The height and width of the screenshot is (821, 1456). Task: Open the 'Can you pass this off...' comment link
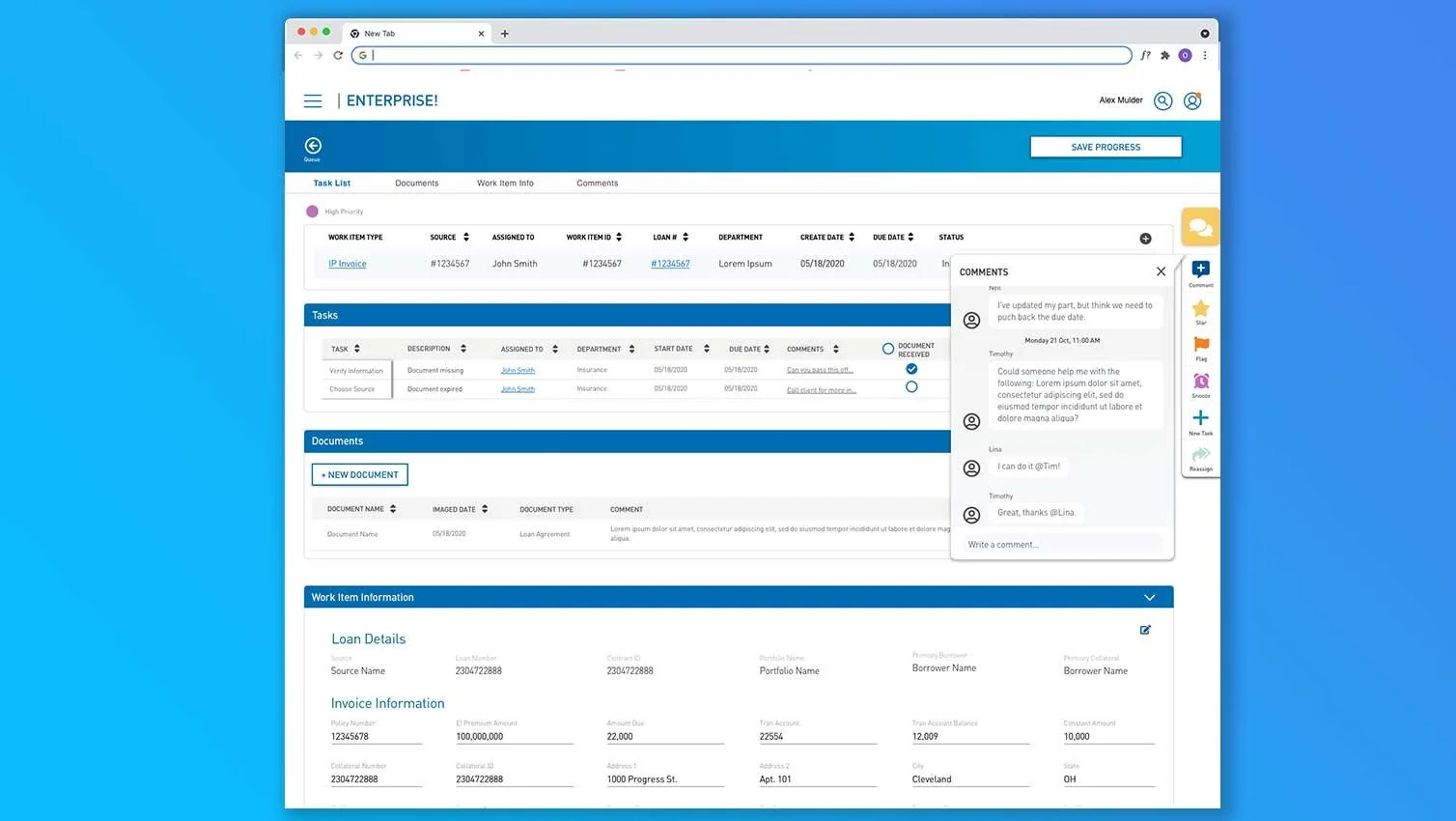(820, 370)
